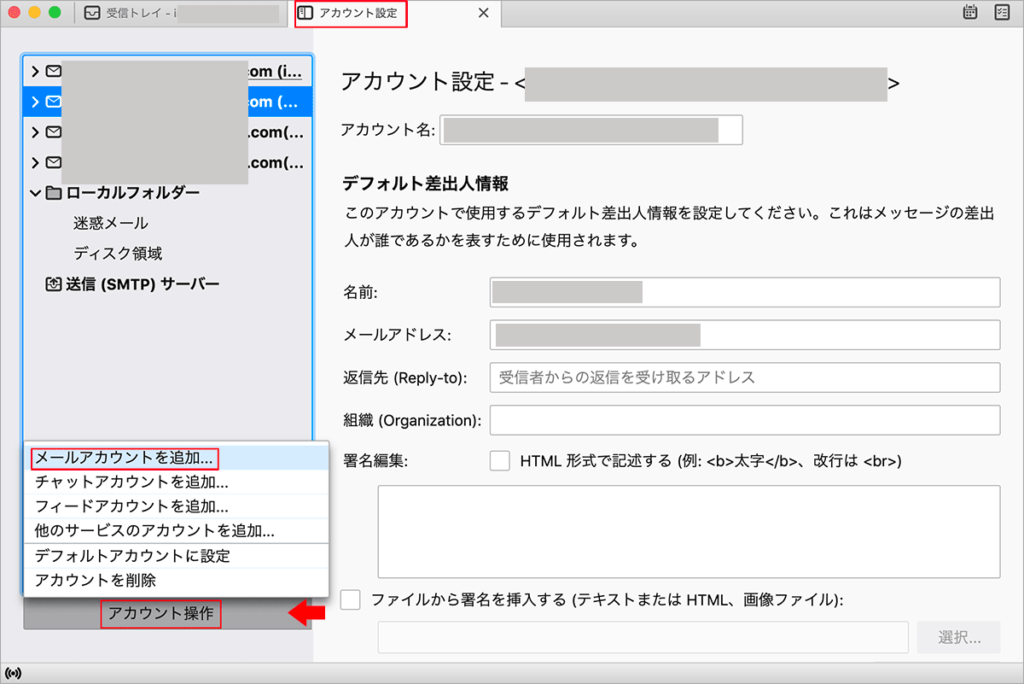Click the envelope icon of the first account
The image size is (1024, 684).
(54, 71)
